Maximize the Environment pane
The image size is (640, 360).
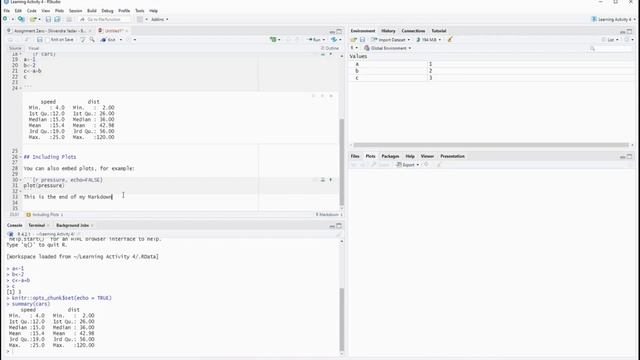630,31
